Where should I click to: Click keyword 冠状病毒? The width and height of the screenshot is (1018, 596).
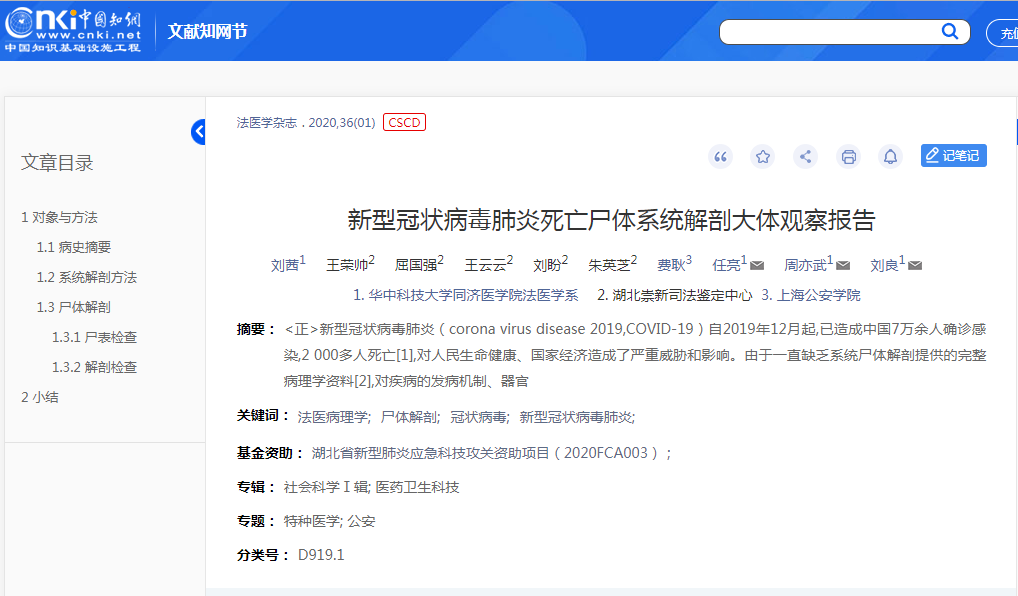(480, 417)
